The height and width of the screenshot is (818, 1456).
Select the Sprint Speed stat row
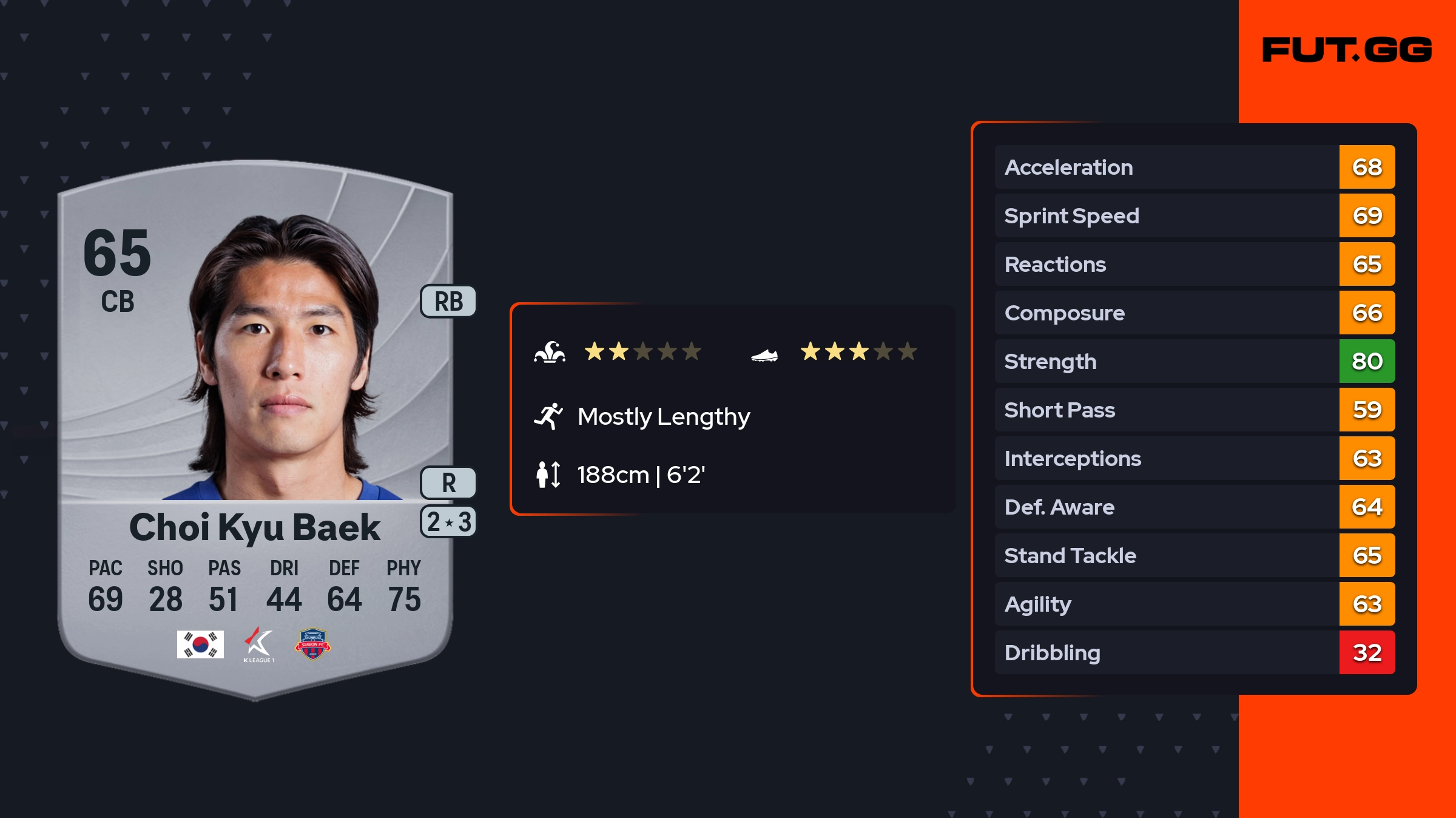1165,216
